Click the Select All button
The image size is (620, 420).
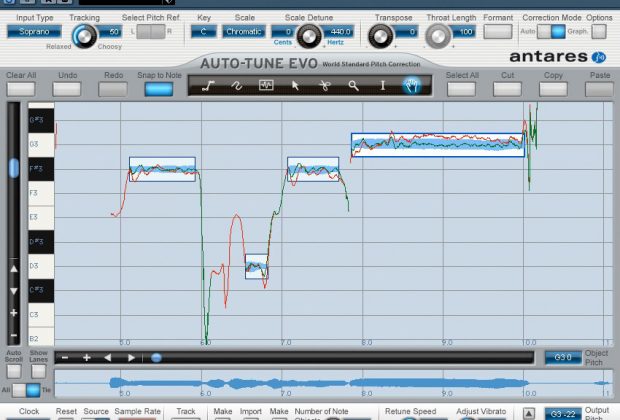point(461,89)
